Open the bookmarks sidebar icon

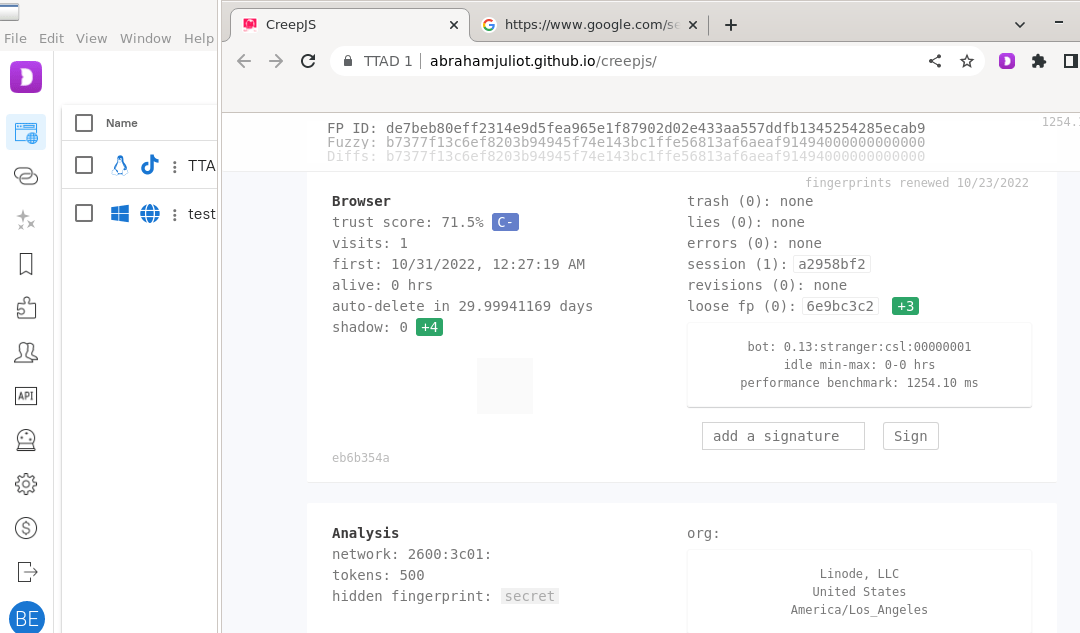click(26, 264)
